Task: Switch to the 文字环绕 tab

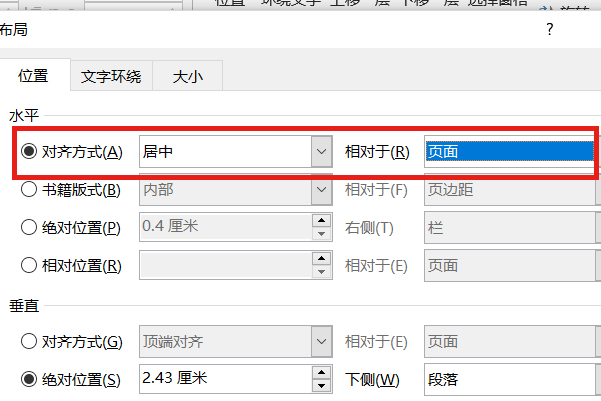Action: point(111,76)
